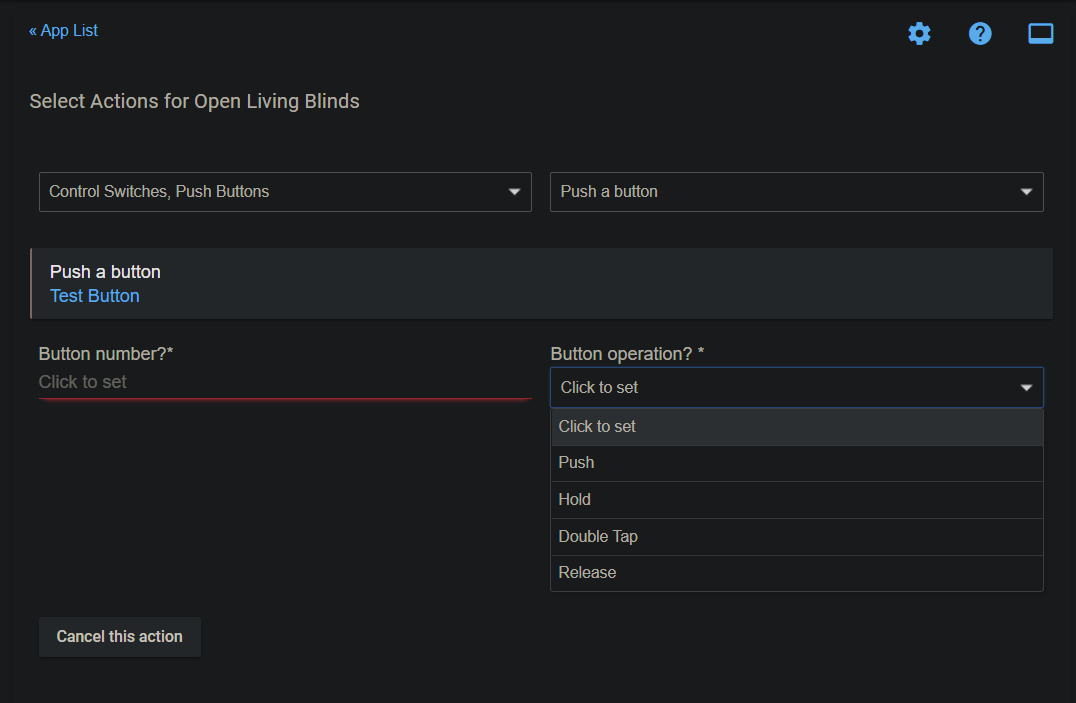The width and height of the screenshot is (1076, 703).
Task: Click the Push a button panel header
Action: (x=105, y=271)
